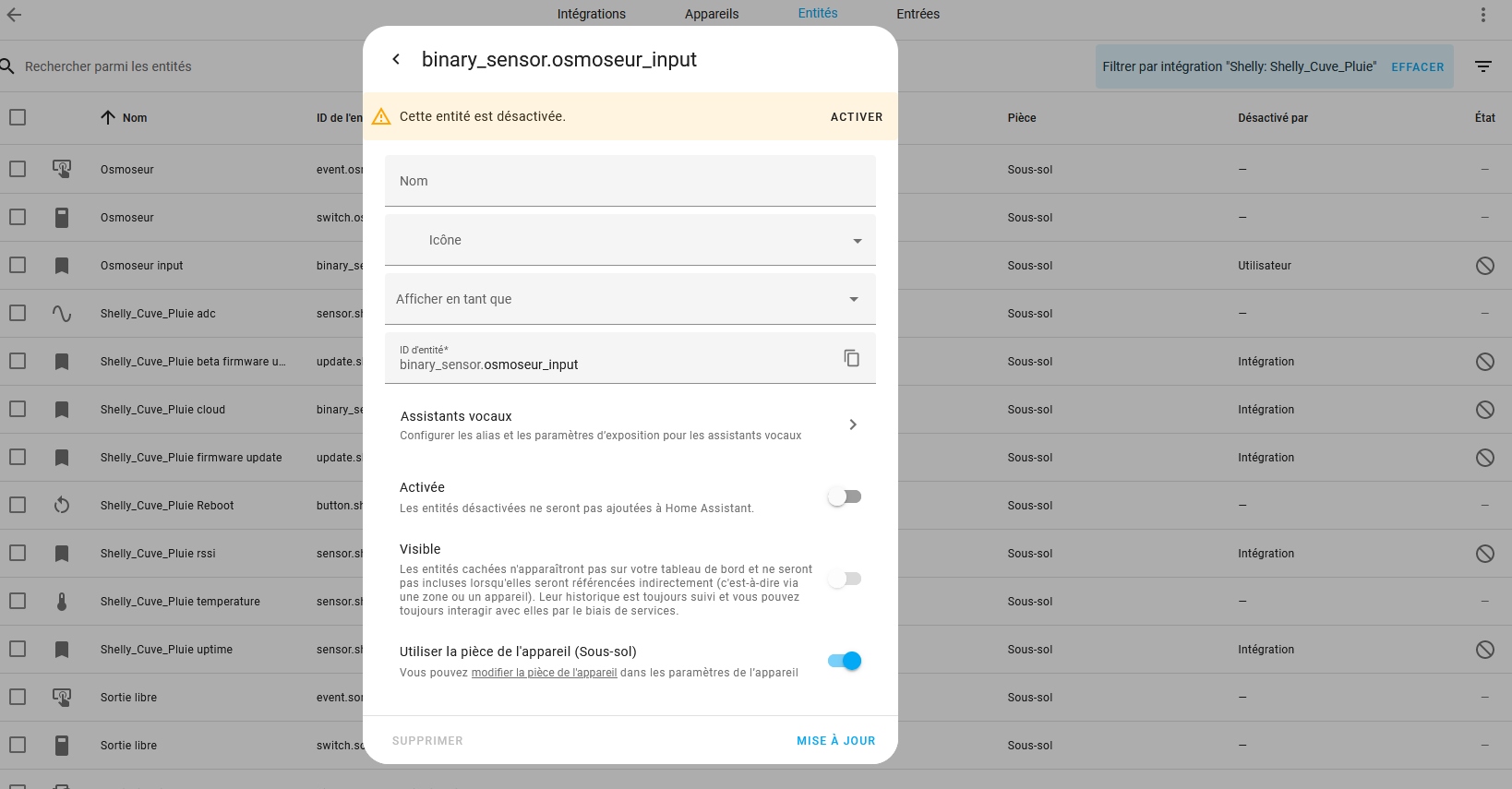Viewport: 1512px width, 789px height.
Task: Click the search magnifier icon
Action: click(7, 66)
